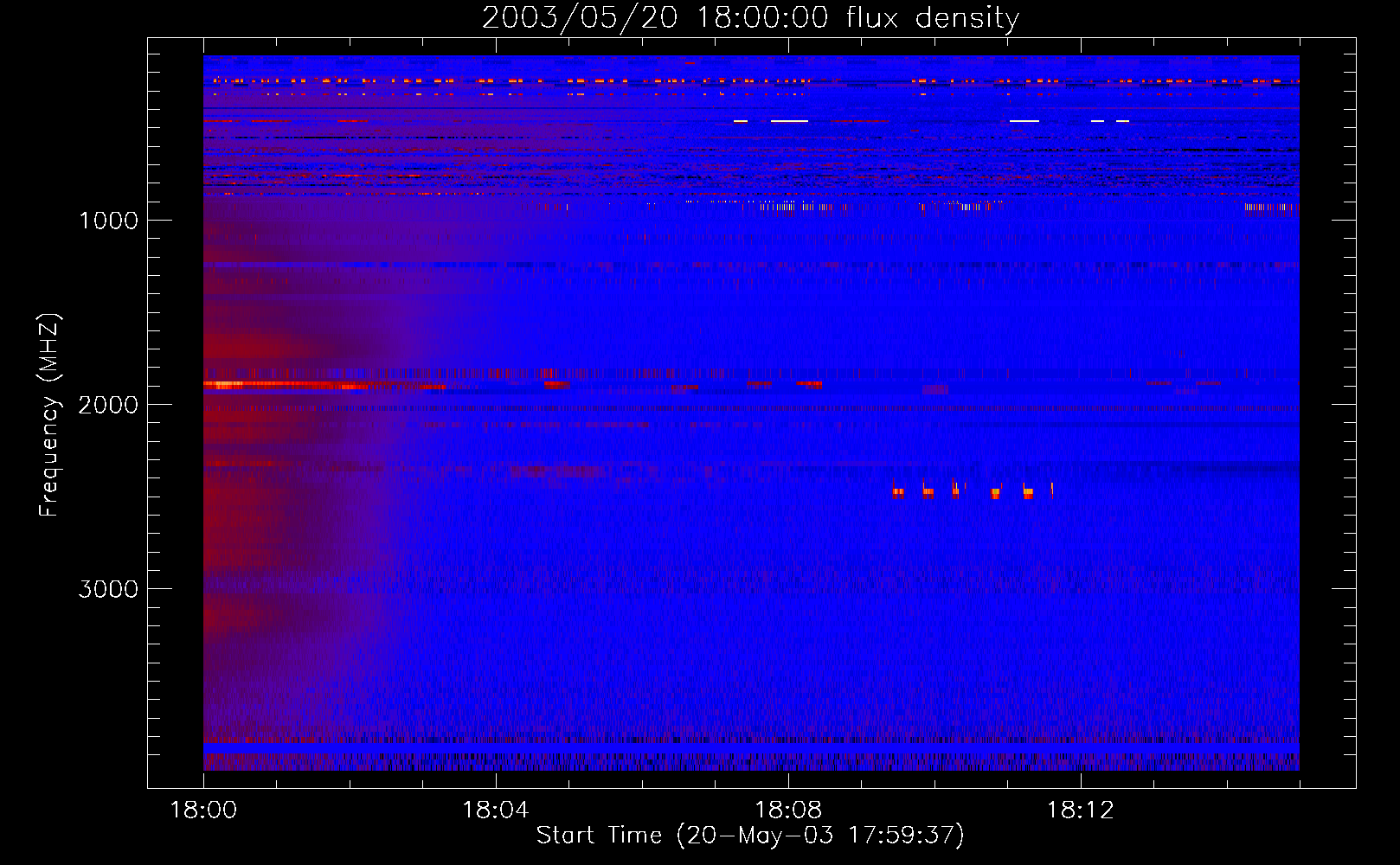1400x865 pixels.
Task: Click the plot title '2003/05/20 18:00:00 flux density'
Action: point(750,18)
